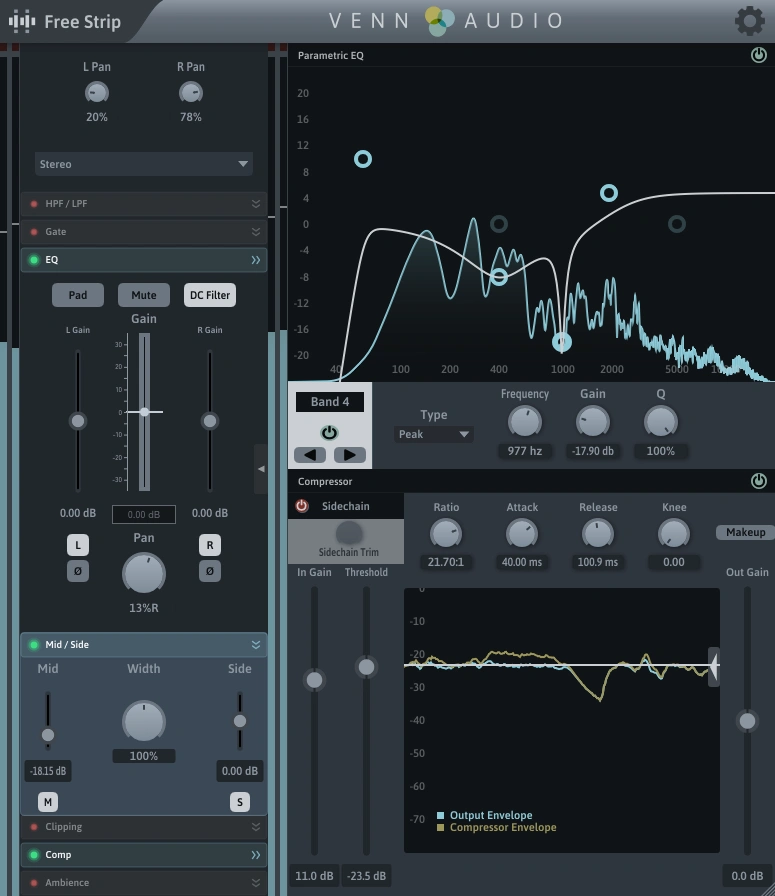
Task: Expand the Ambience section chevron
Action: point(256,883)
